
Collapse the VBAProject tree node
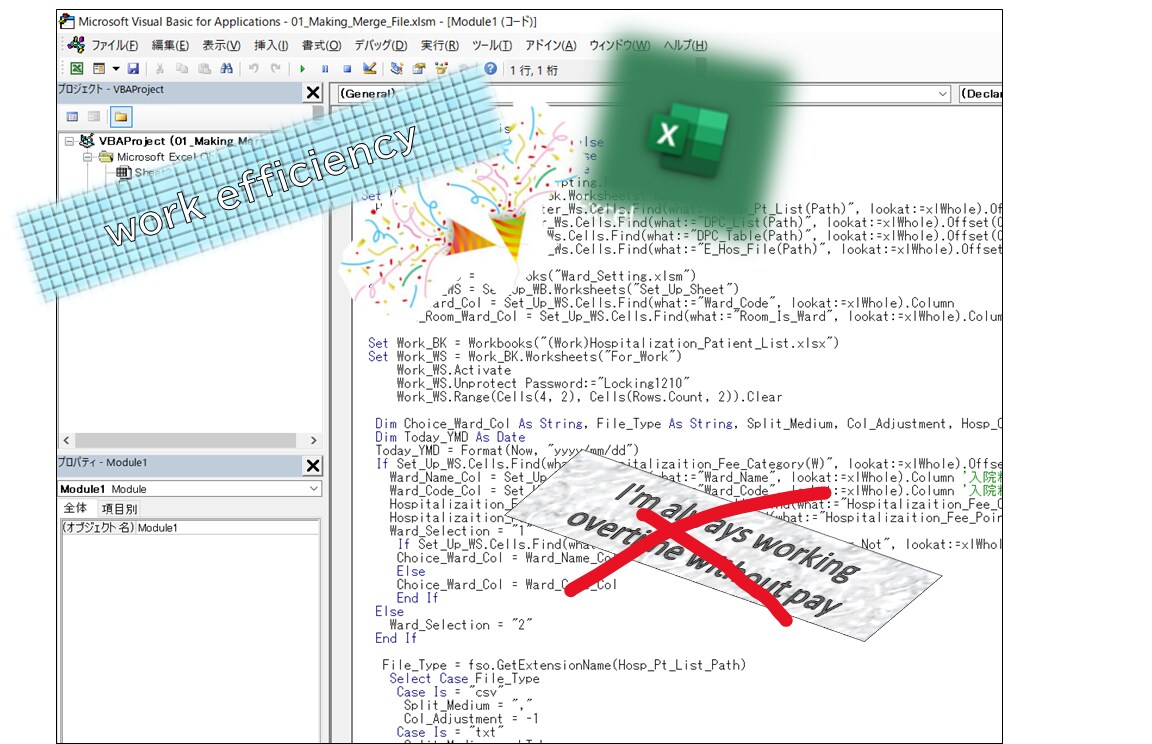69,141
